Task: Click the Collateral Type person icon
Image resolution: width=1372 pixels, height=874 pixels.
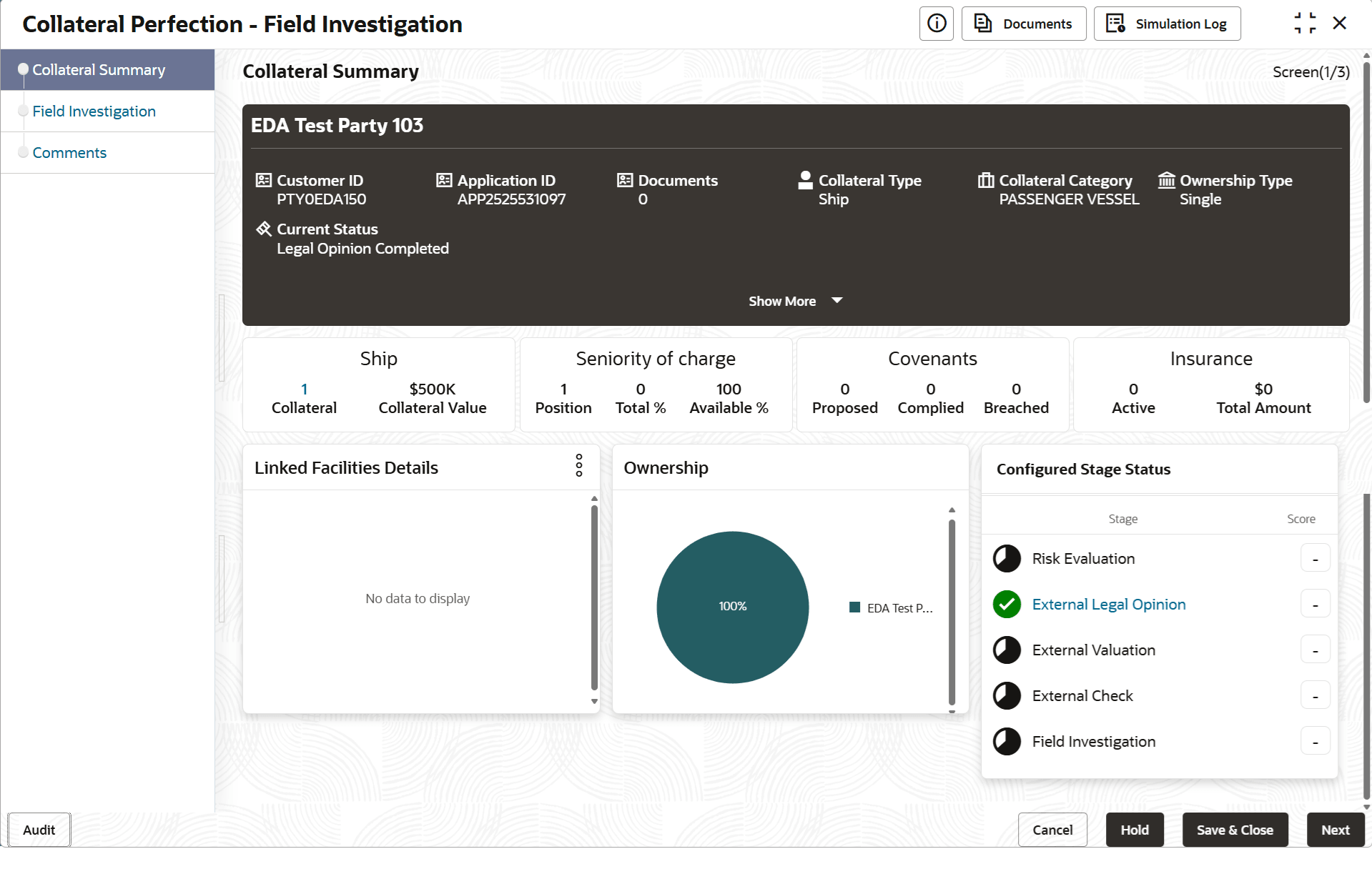Action: (x=805, y=180)
